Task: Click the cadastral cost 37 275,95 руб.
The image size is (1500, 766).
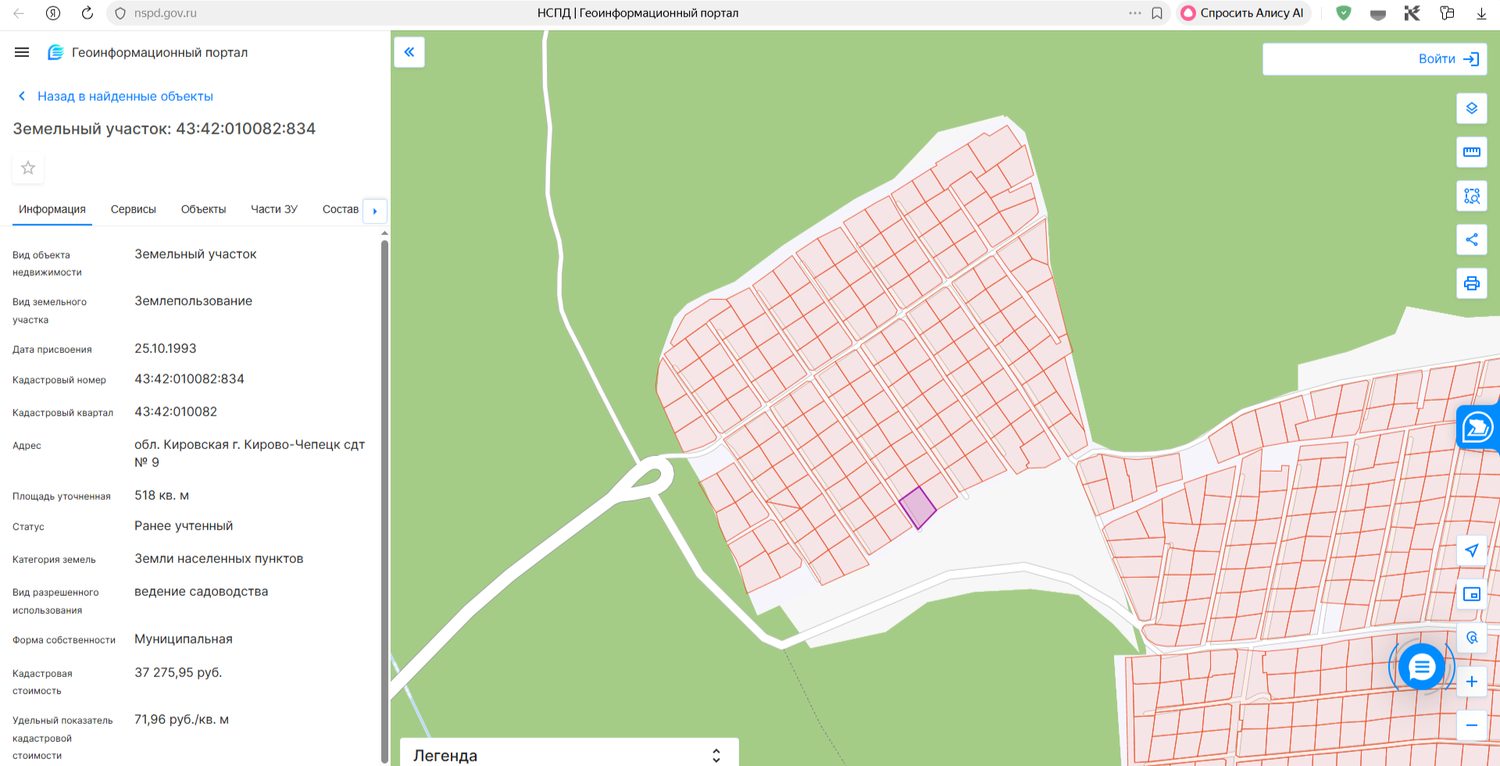Action: coord(179,673)
